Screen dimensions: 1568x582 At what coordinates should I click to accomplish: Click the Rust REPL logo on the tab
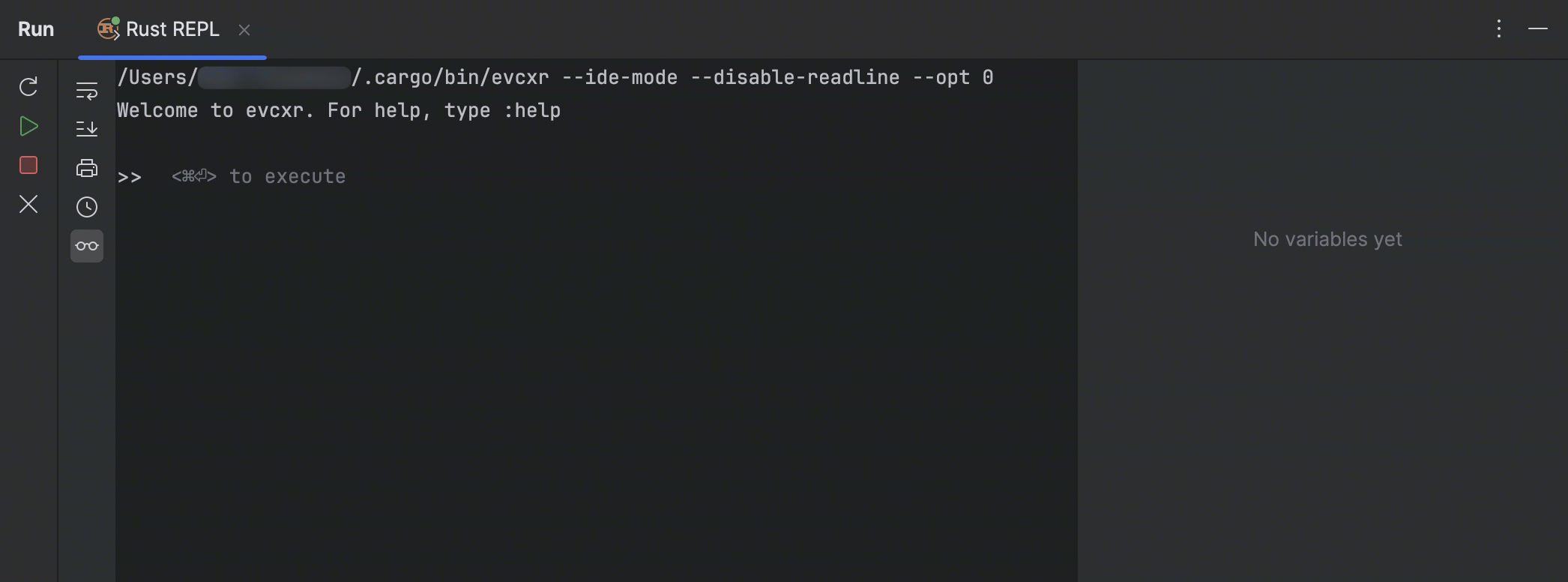coord(108,29)
